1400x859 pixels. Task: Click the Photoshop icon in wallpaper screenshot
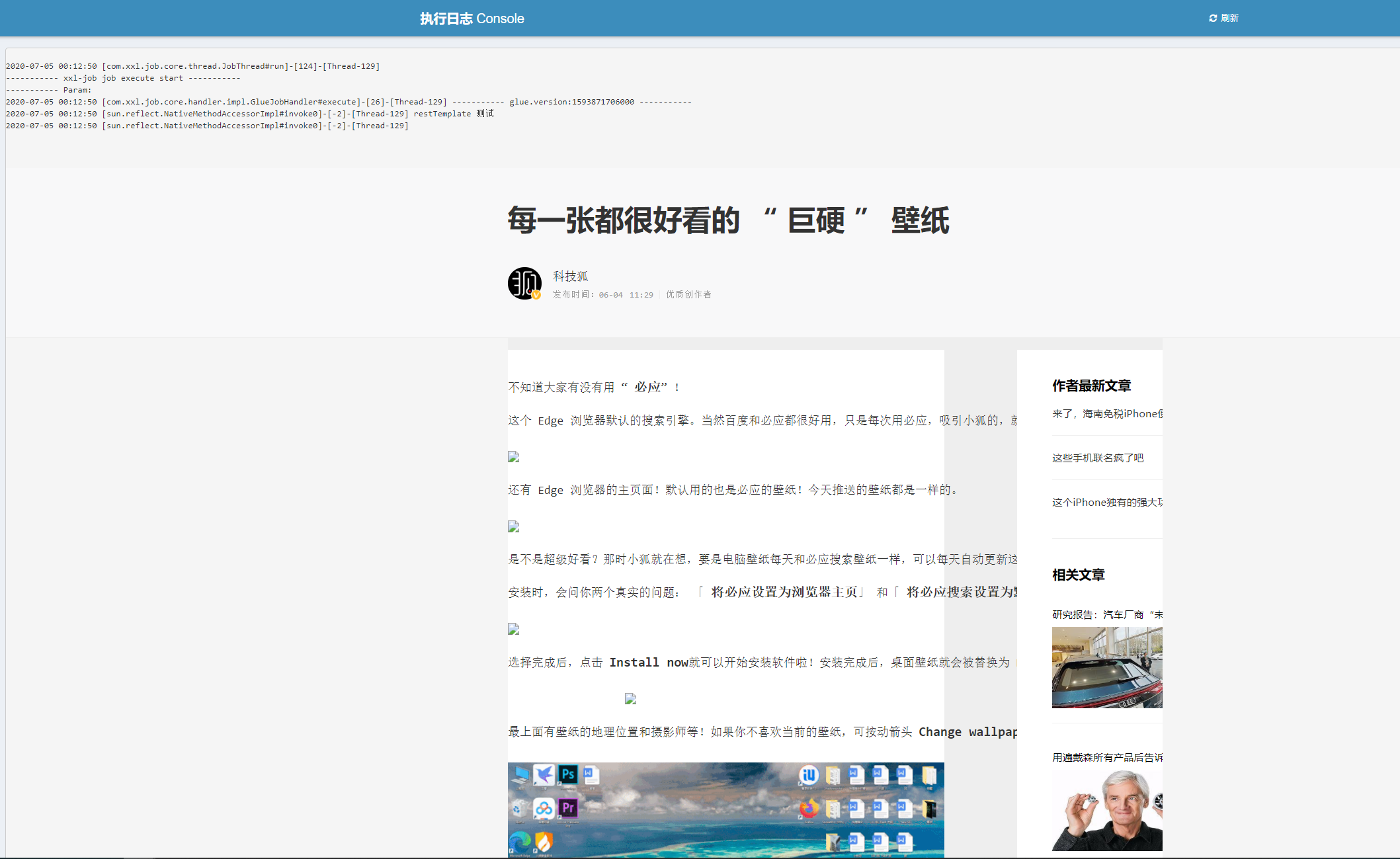click(567, 774)
